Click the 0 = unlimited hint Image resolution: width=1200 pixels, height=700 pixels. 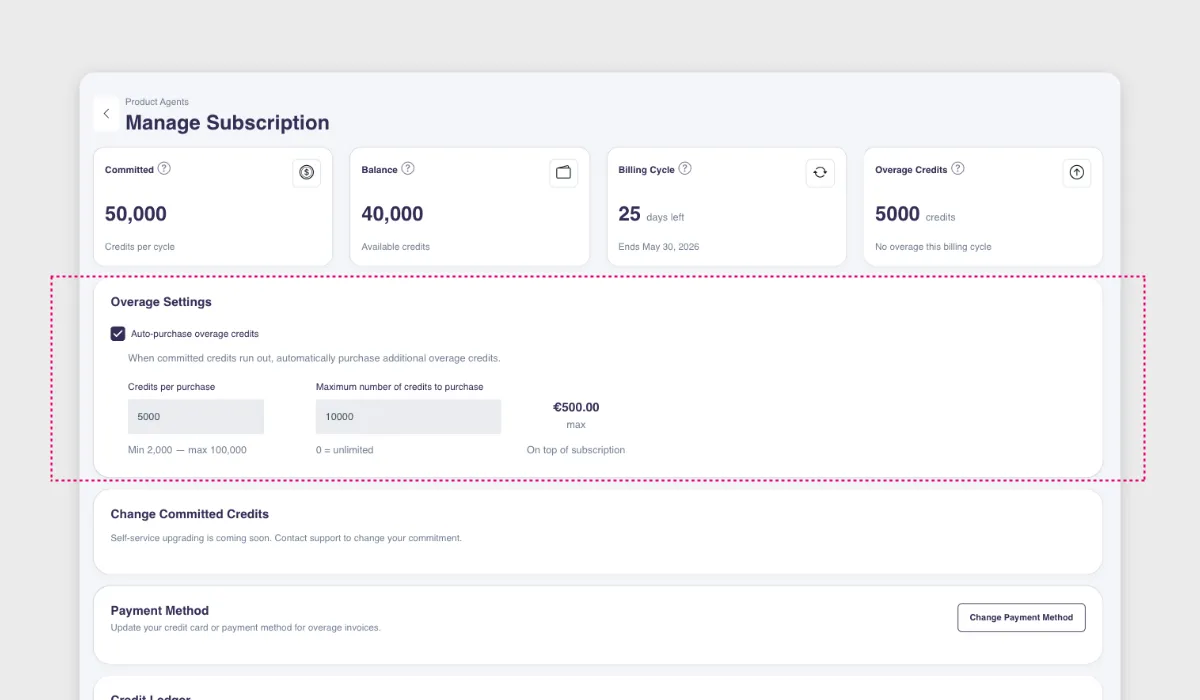coord(345,450)
